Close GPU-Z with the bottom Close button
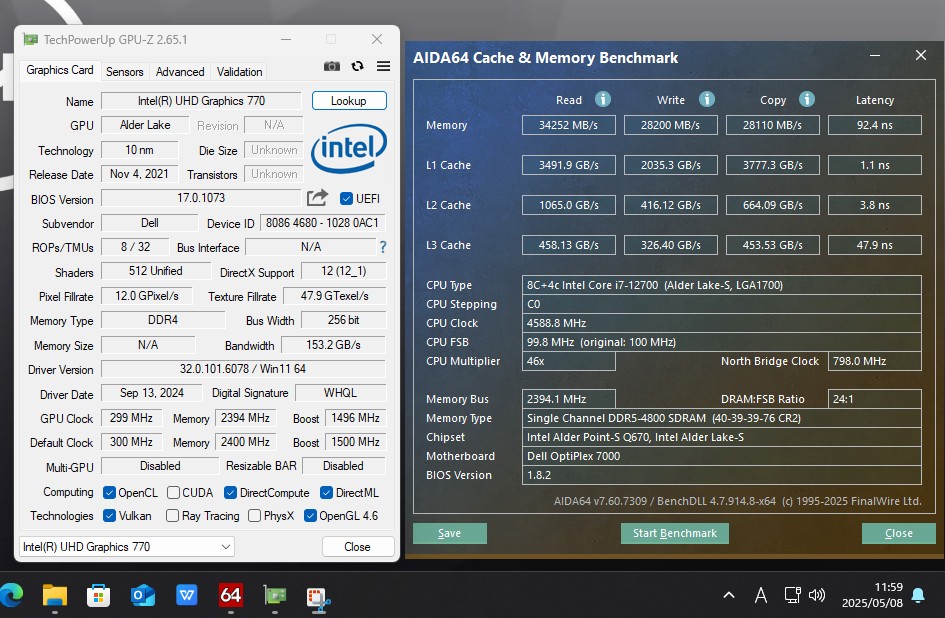This screenshot has height=618, width=945. [357, 547]
